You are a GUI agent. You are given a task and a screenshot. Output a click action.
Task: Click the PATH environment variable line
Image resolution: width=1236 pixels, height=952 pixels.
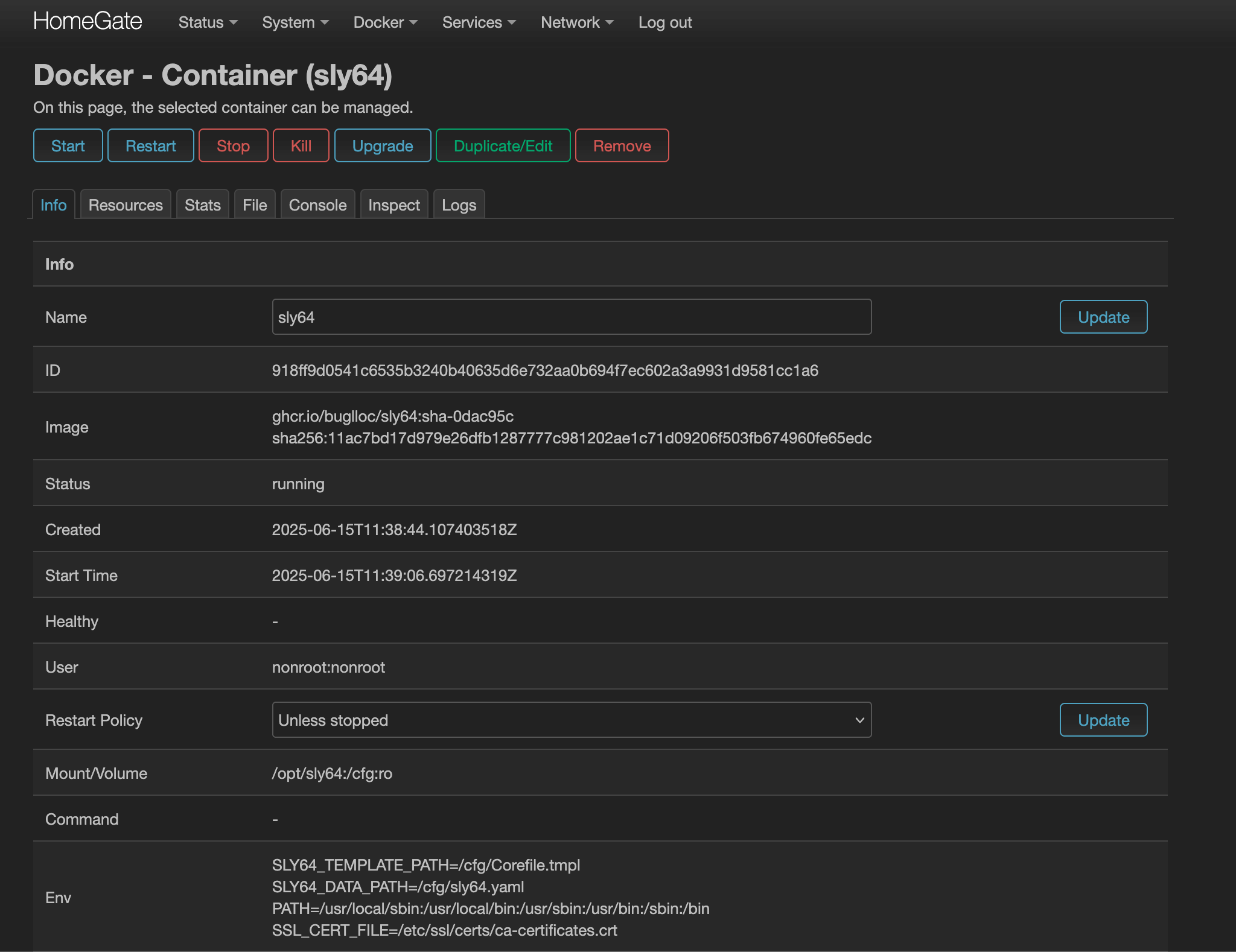(x=491, y=909)
